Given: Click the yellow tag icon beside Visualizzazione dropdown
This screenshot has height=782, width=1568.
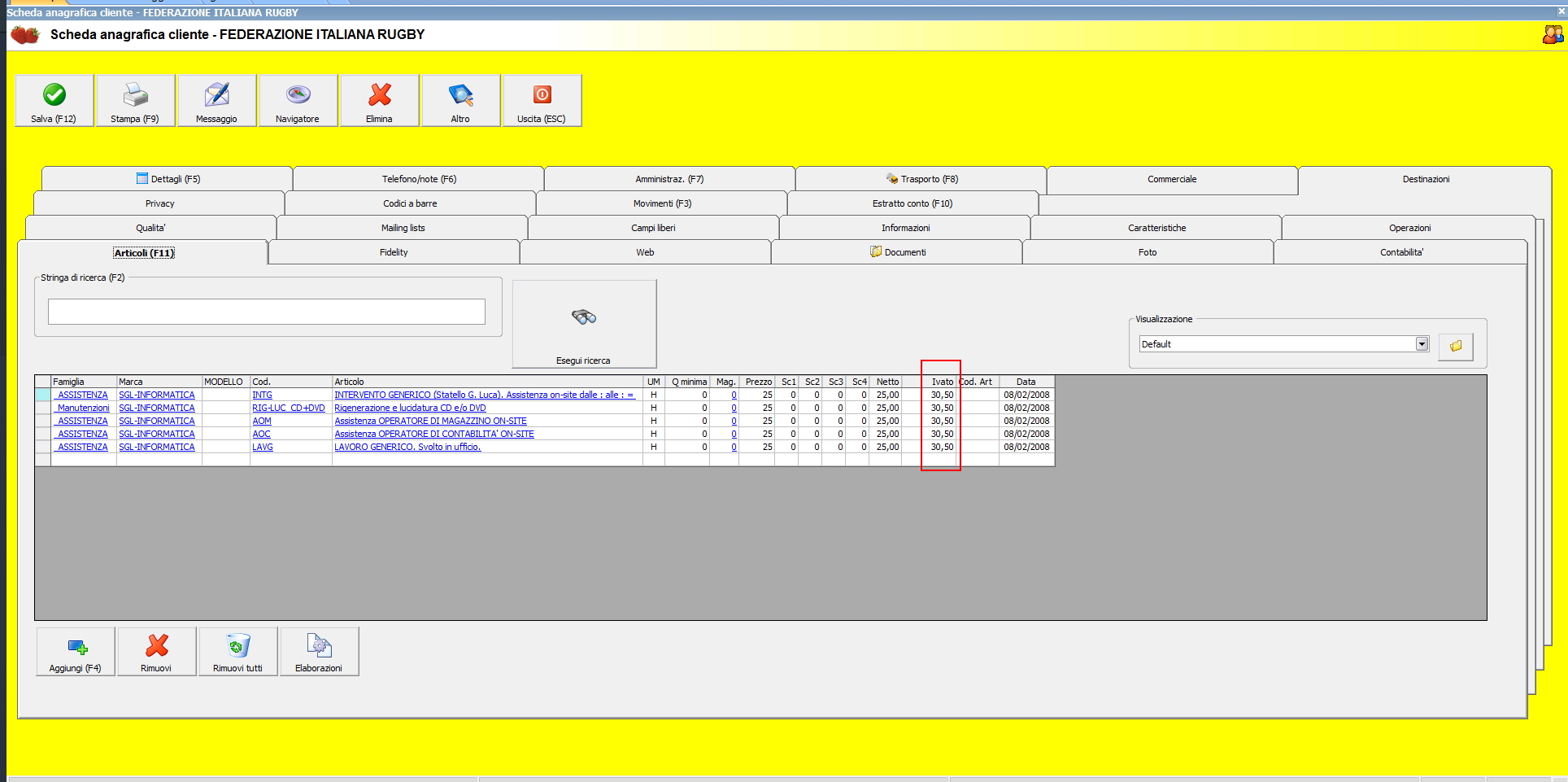Looking at the screenshot, I should [1456, 346].
